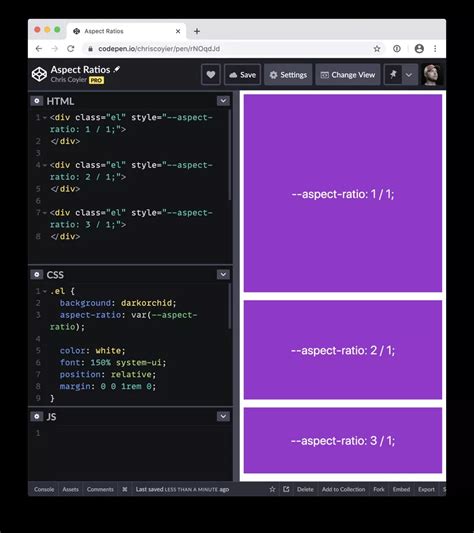The image size is (474, 533).
Task: Click the star icon in the footer bar
Action: point(272,489)
